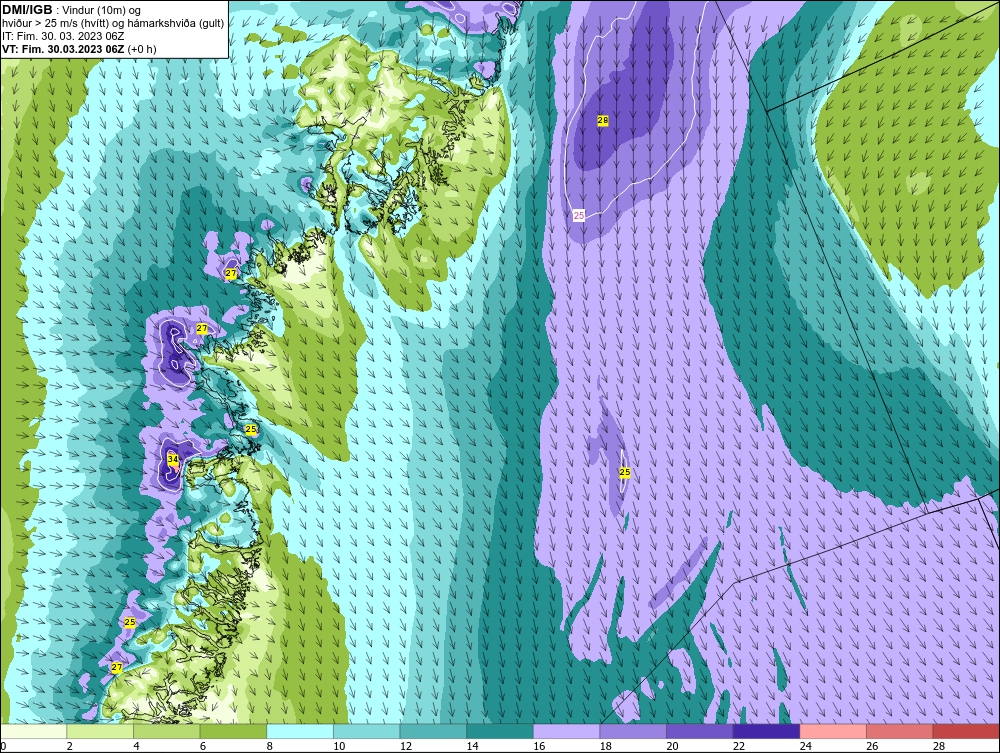The height and width of the screenshot is (753, 1000).
Task: Click the 'VT: Fim. 30.03.2023 06Z' line
Action: click(63, 49)
